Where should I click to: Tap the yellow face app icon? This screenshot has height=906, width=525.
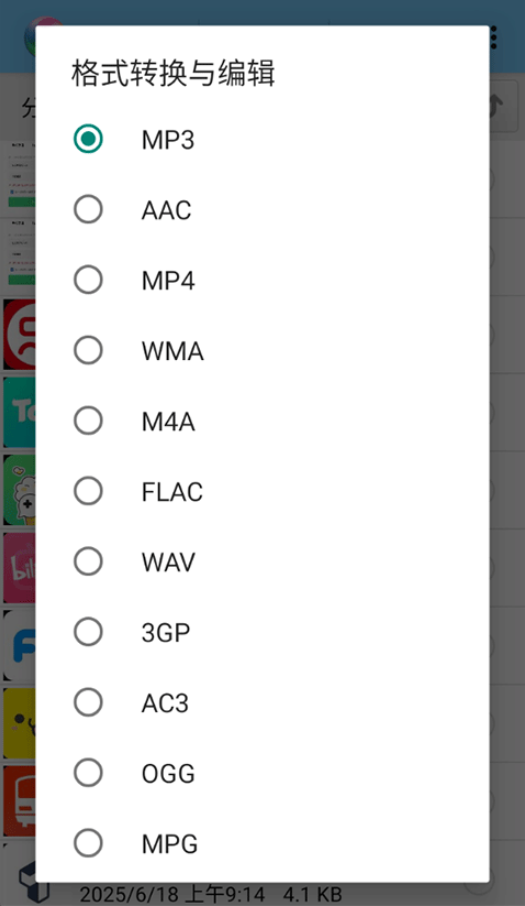[19, 723]
